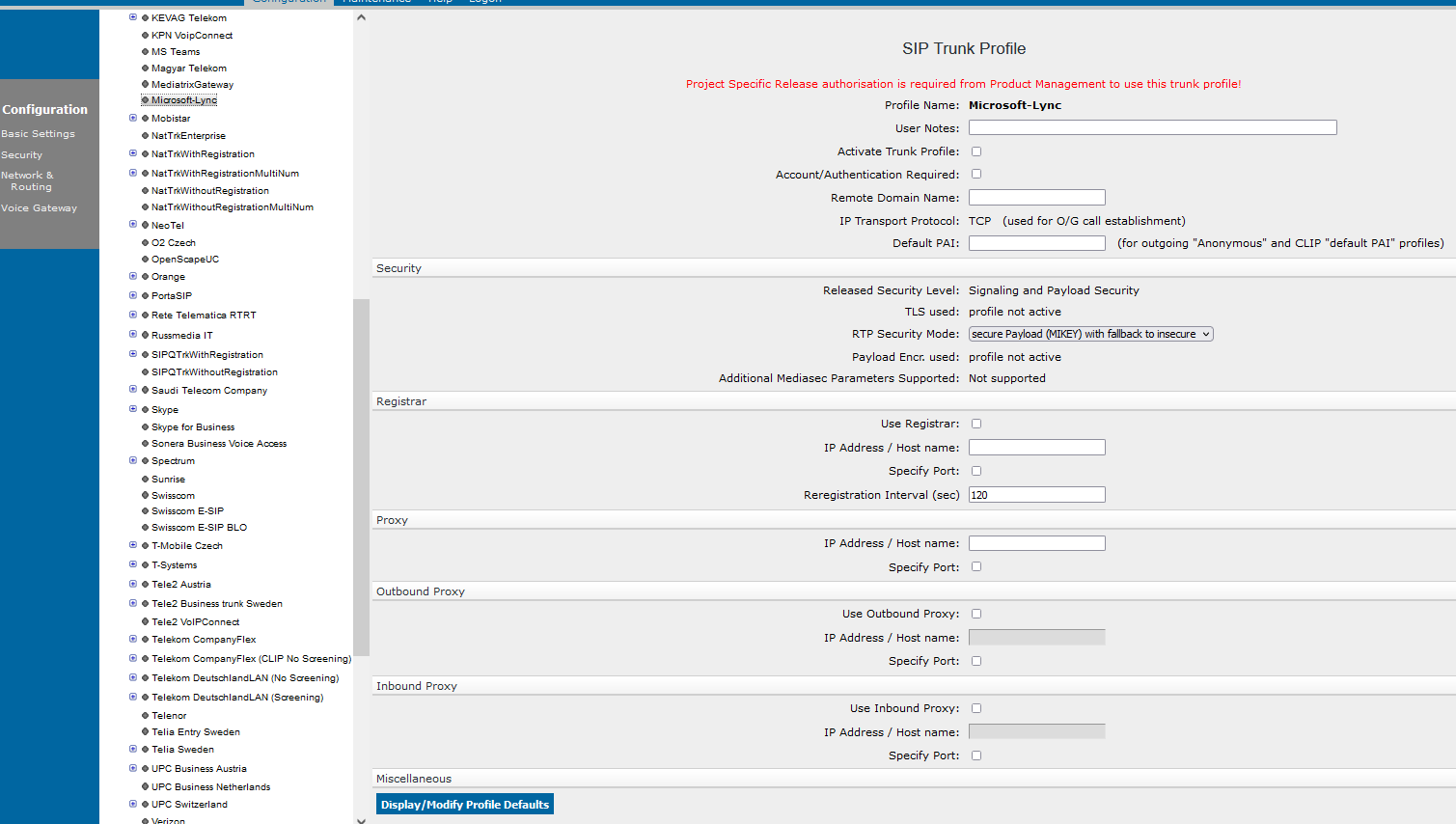Expand the NatTrkWithRegistration node

(x=133, y=153)
